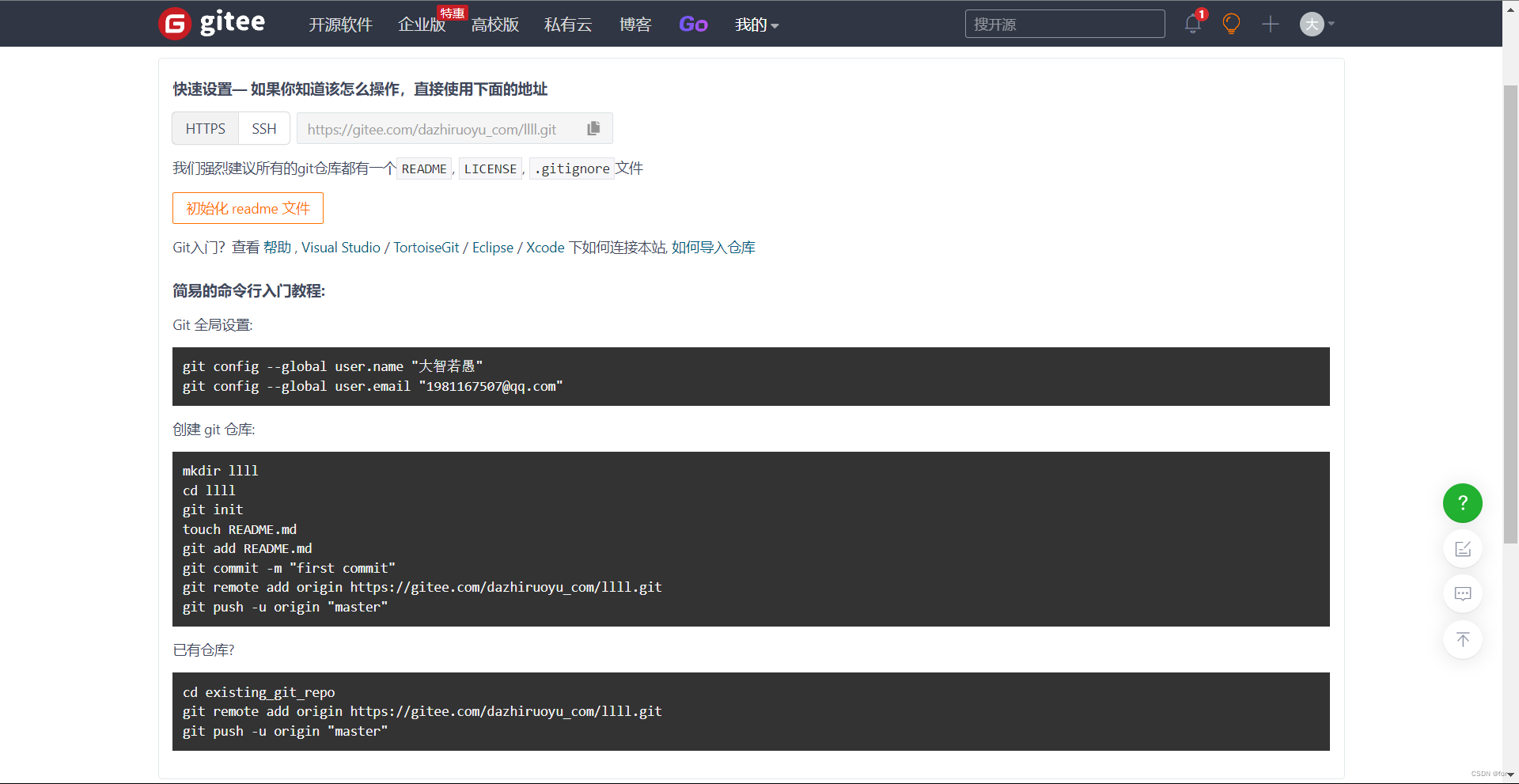Select the SSH protocol option
The image size is (1519, 784).
tap(263, 128)
